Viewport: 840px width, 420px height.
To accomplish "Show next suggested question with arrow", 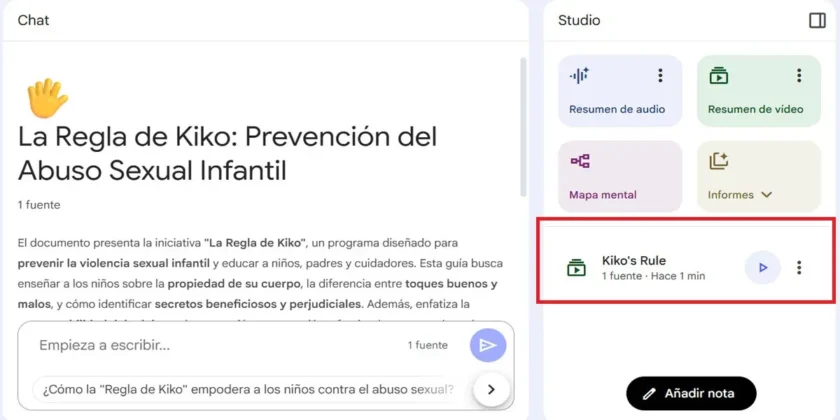I will pos(491,389).
